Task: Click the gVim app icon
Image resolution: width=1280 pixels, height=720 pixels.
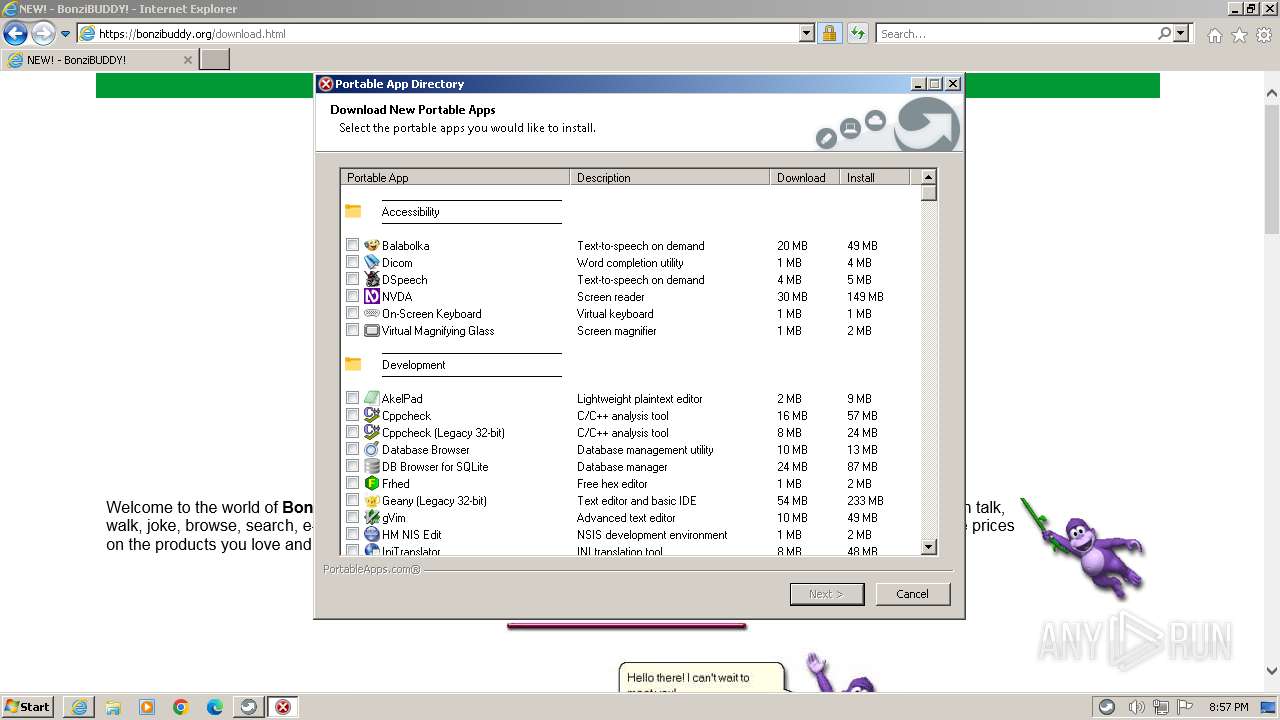Action: [x=371, y=518]
